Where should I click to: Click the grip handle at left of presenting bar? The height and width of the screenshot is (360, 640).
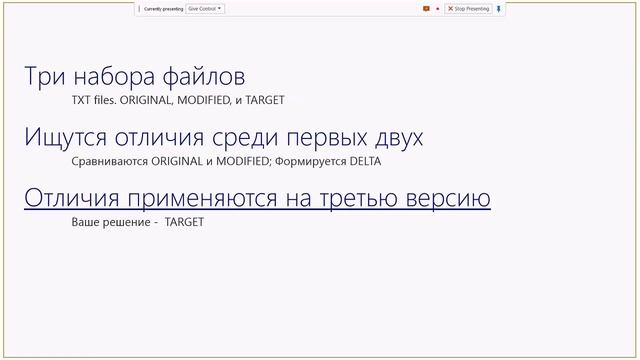[139, 9]
